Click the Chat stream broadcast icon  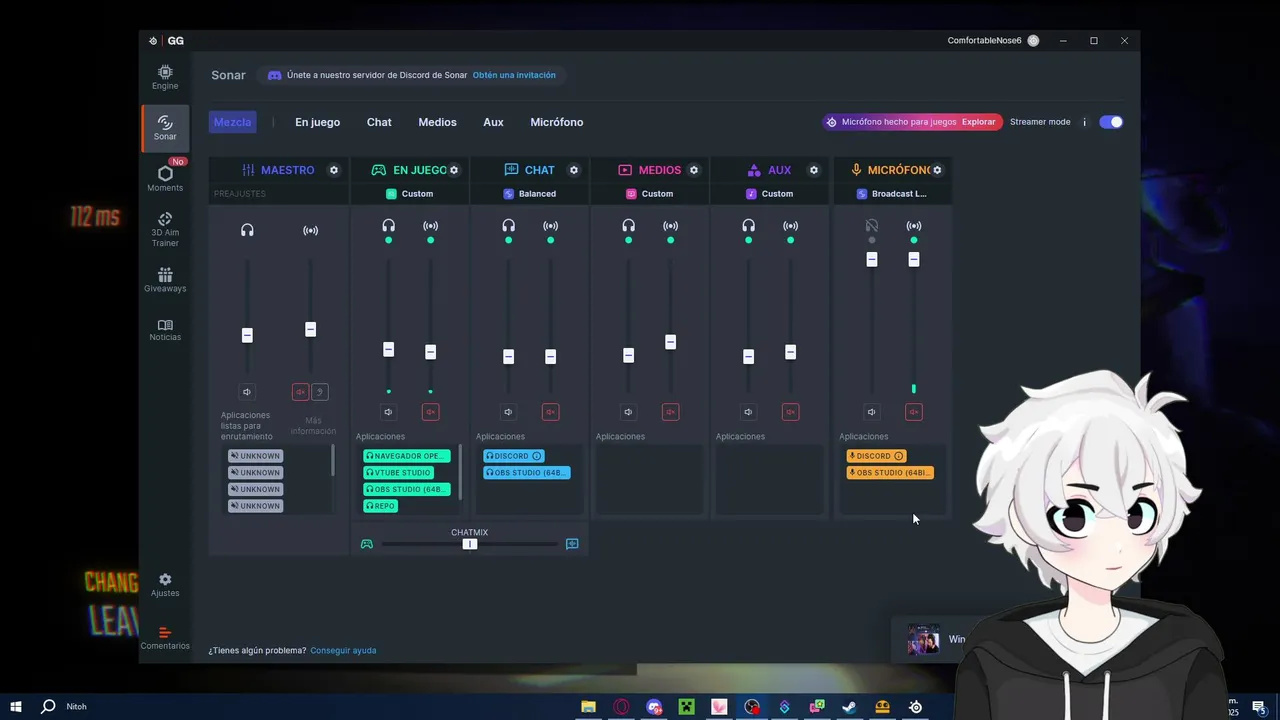click(551, 226)
